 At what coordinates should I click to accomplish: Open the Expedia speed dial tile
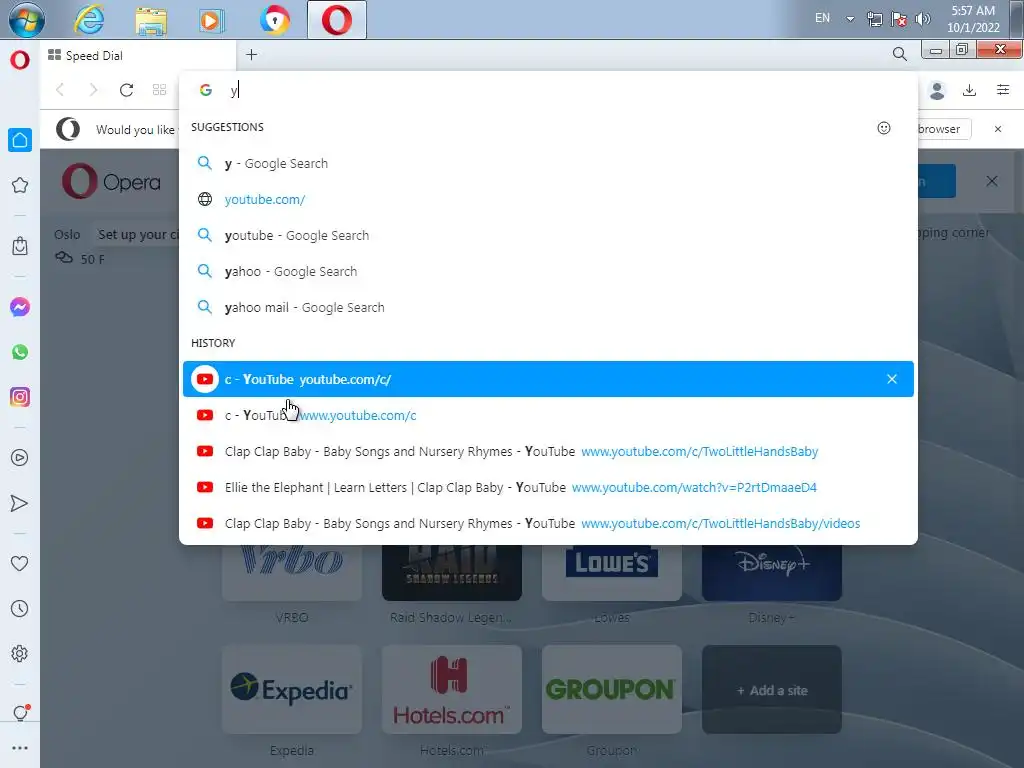pos(292,689)
